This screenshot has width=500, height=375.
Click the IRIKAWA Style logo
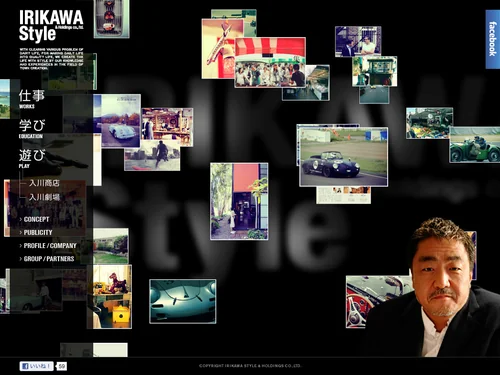pos(51,26)
